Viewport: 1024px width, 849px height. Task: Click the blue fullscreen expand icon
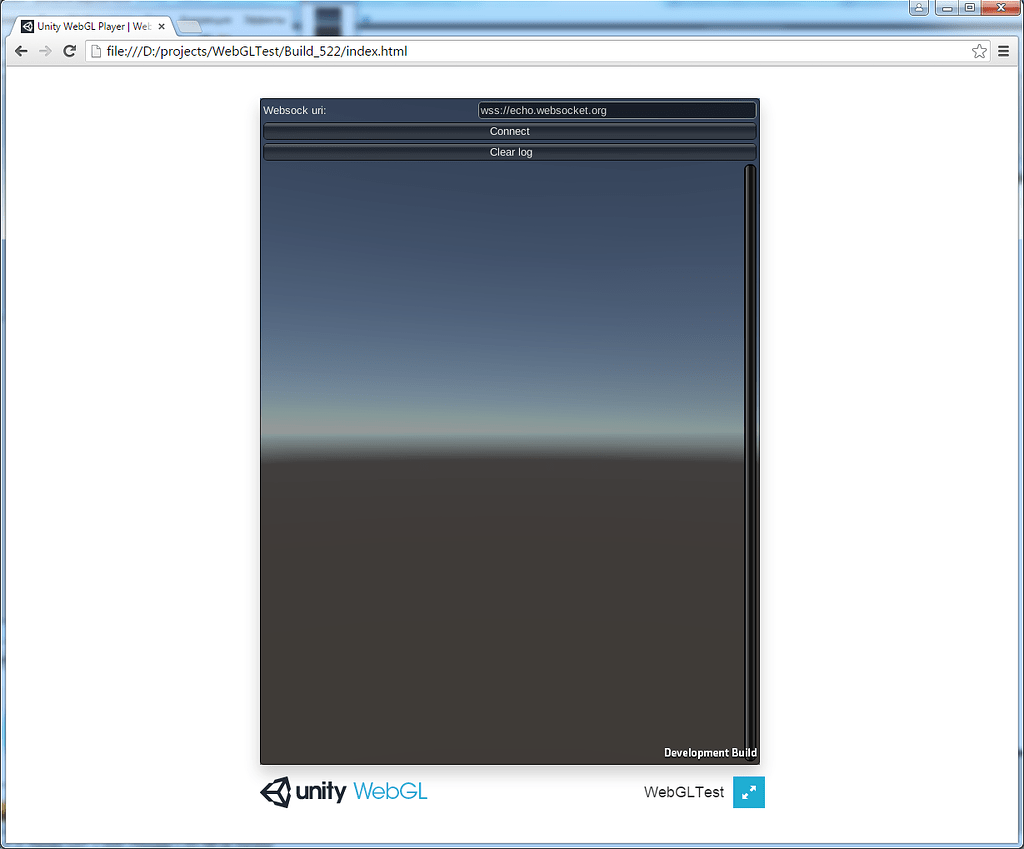pos(748,792)
